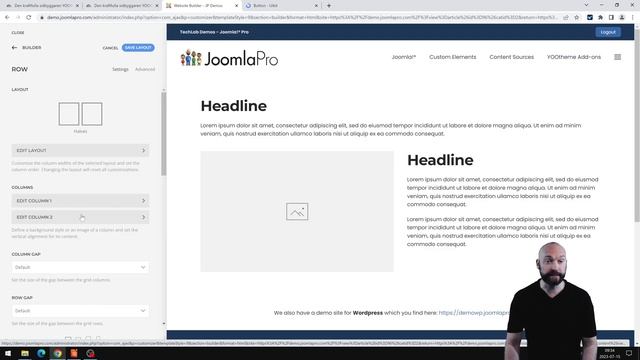Click the Logout button
This screenshot has width=640, height=360.
pos(608,32)
